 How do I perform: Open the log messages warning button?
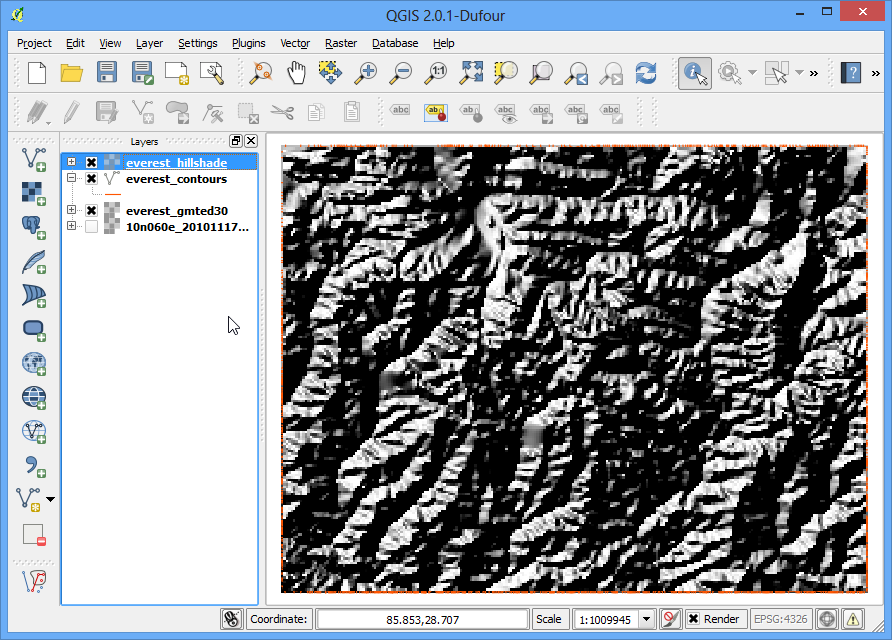coord(852,619)
